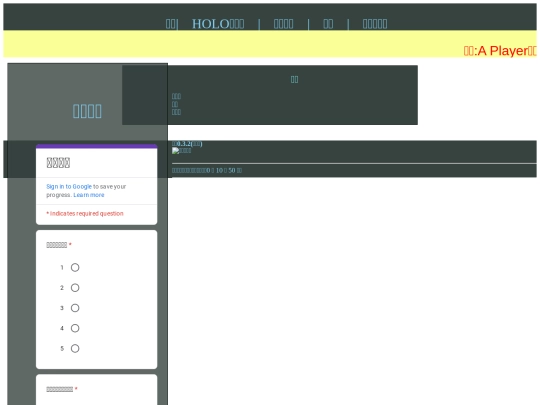Open the first navigation link before HOLO
The image size is (540, 405).
click(171, 24)
